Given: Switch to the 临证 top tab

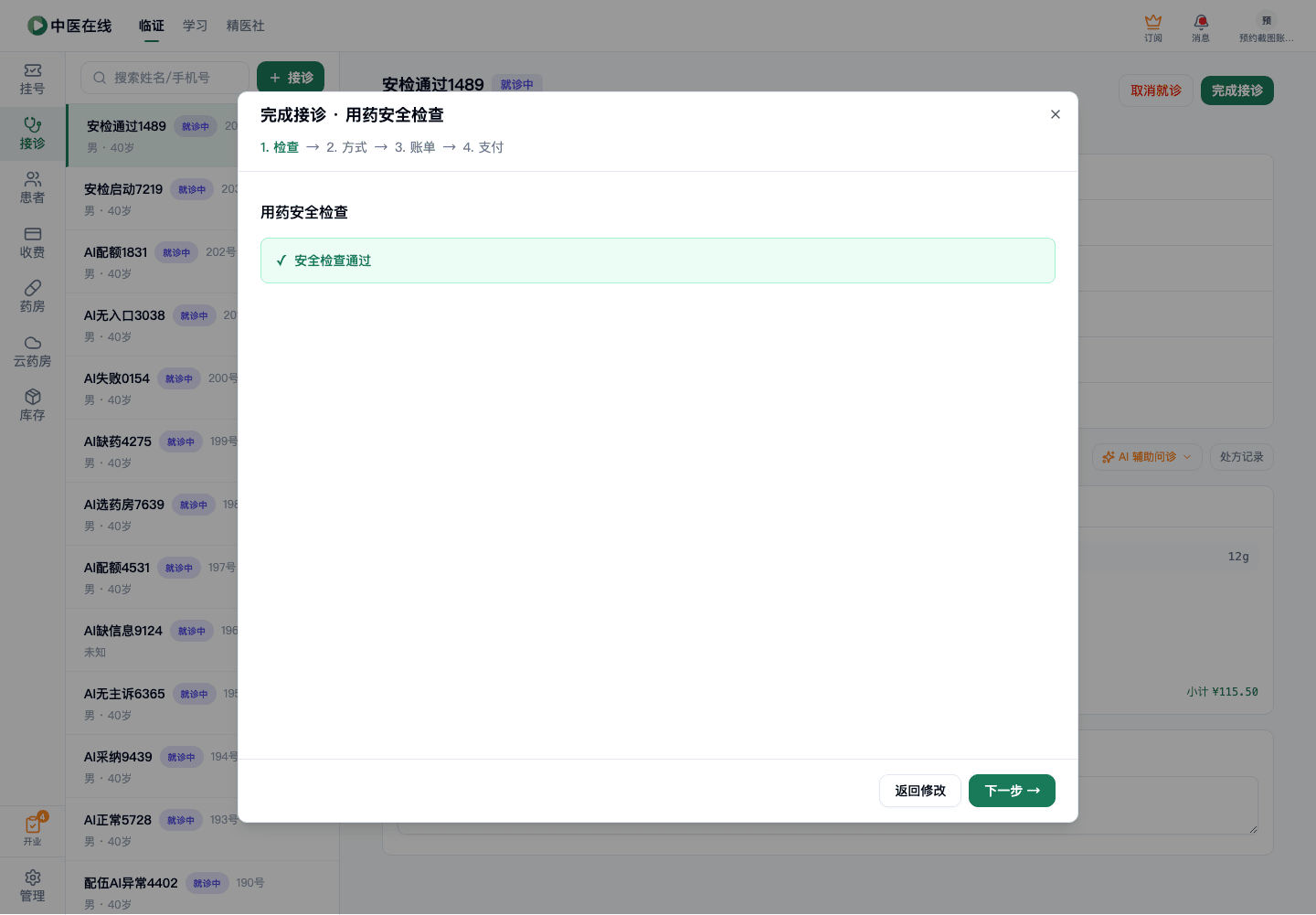Looking at the screenshot, I should (152, 26).
